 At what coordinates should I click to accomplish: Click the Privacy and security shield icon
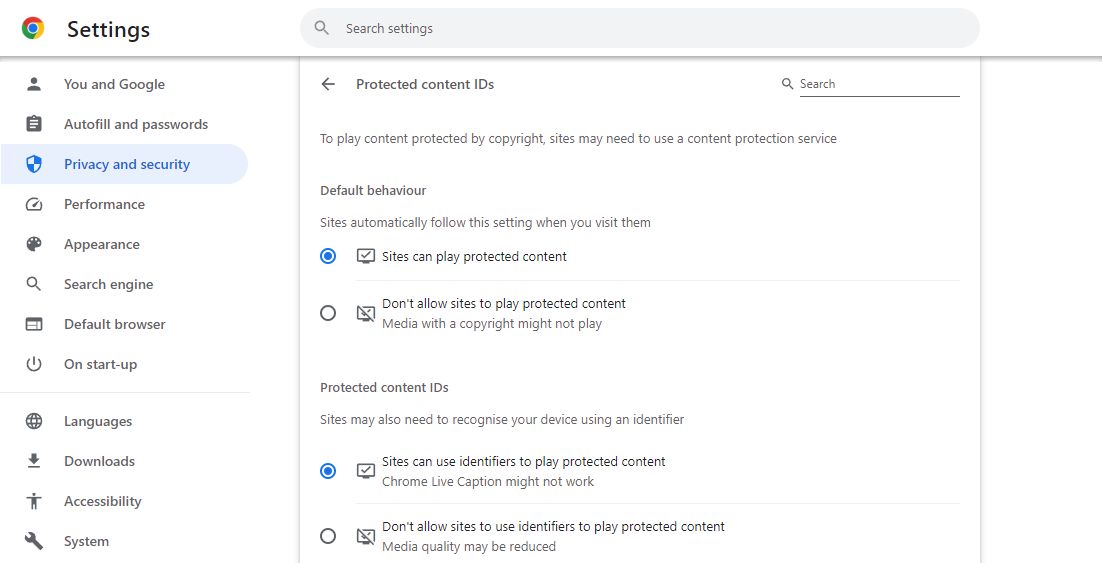pos(34,164)
